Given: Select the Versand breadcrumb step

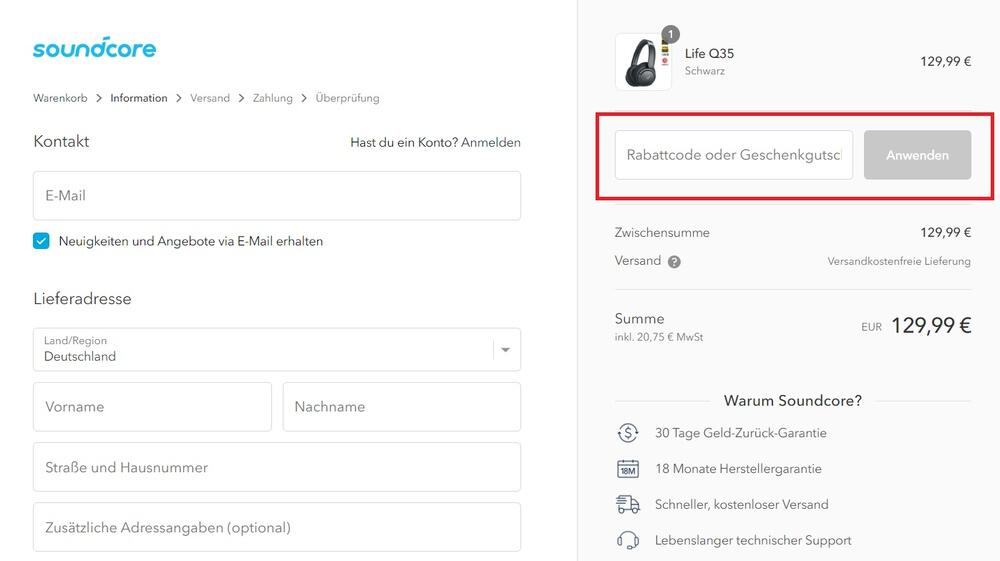Looking at the screenshot, I should 210,98.
